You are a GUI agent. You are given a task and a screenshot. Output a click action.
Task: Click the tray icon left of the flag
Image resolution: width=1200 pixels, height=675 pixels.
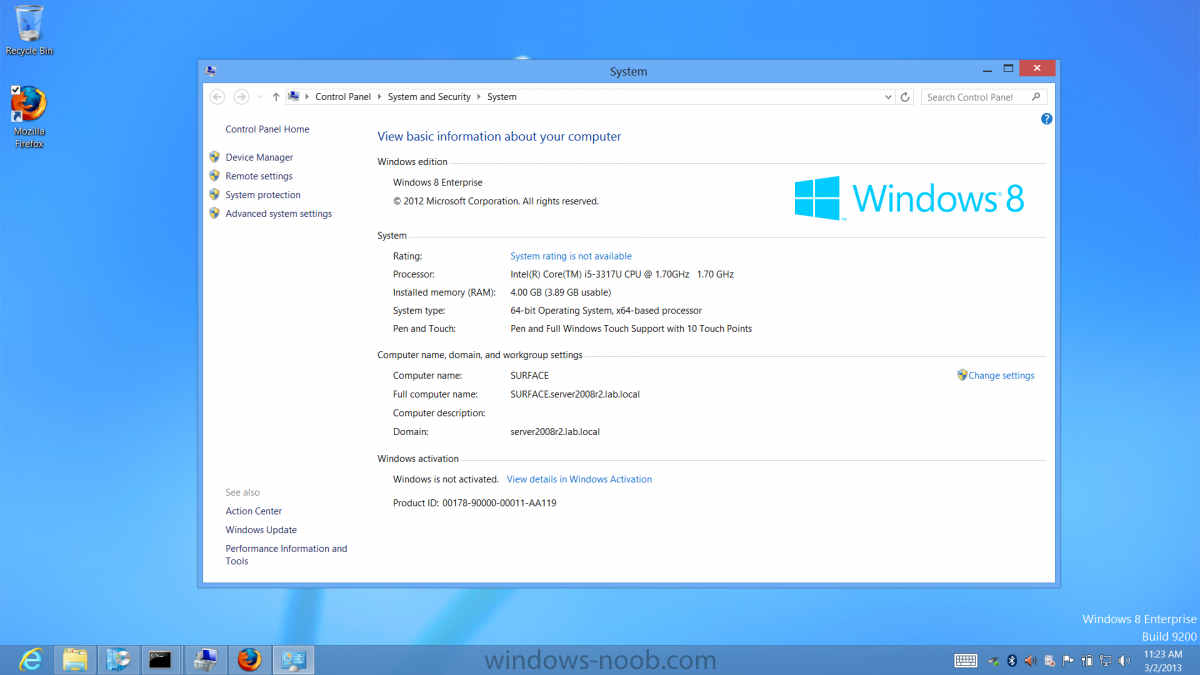(1049, 661)
